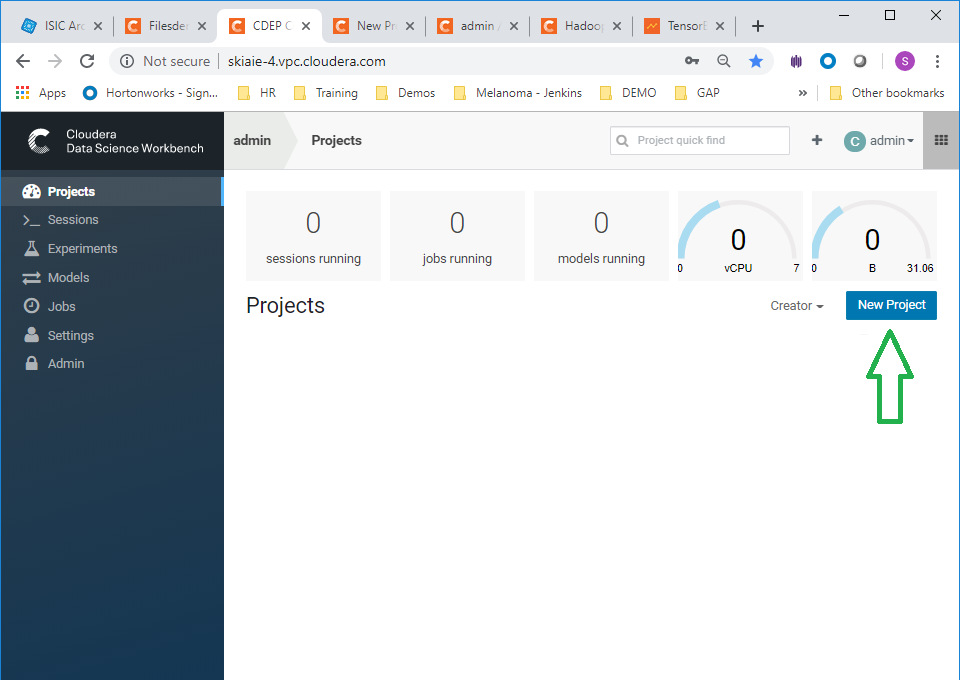Screen dimensions: 960x680
Task: Expand the Creator filter dropdown
Action: tap(797, 305)
